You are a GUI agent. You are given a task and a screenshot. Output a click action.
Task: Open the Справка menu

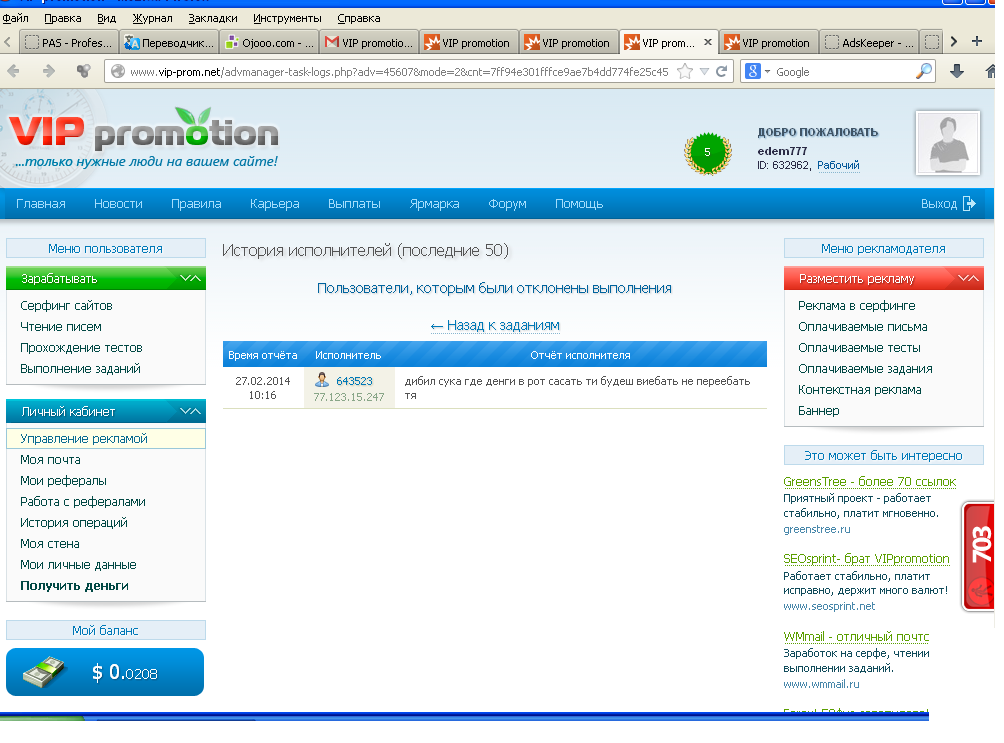coord(359,18)
